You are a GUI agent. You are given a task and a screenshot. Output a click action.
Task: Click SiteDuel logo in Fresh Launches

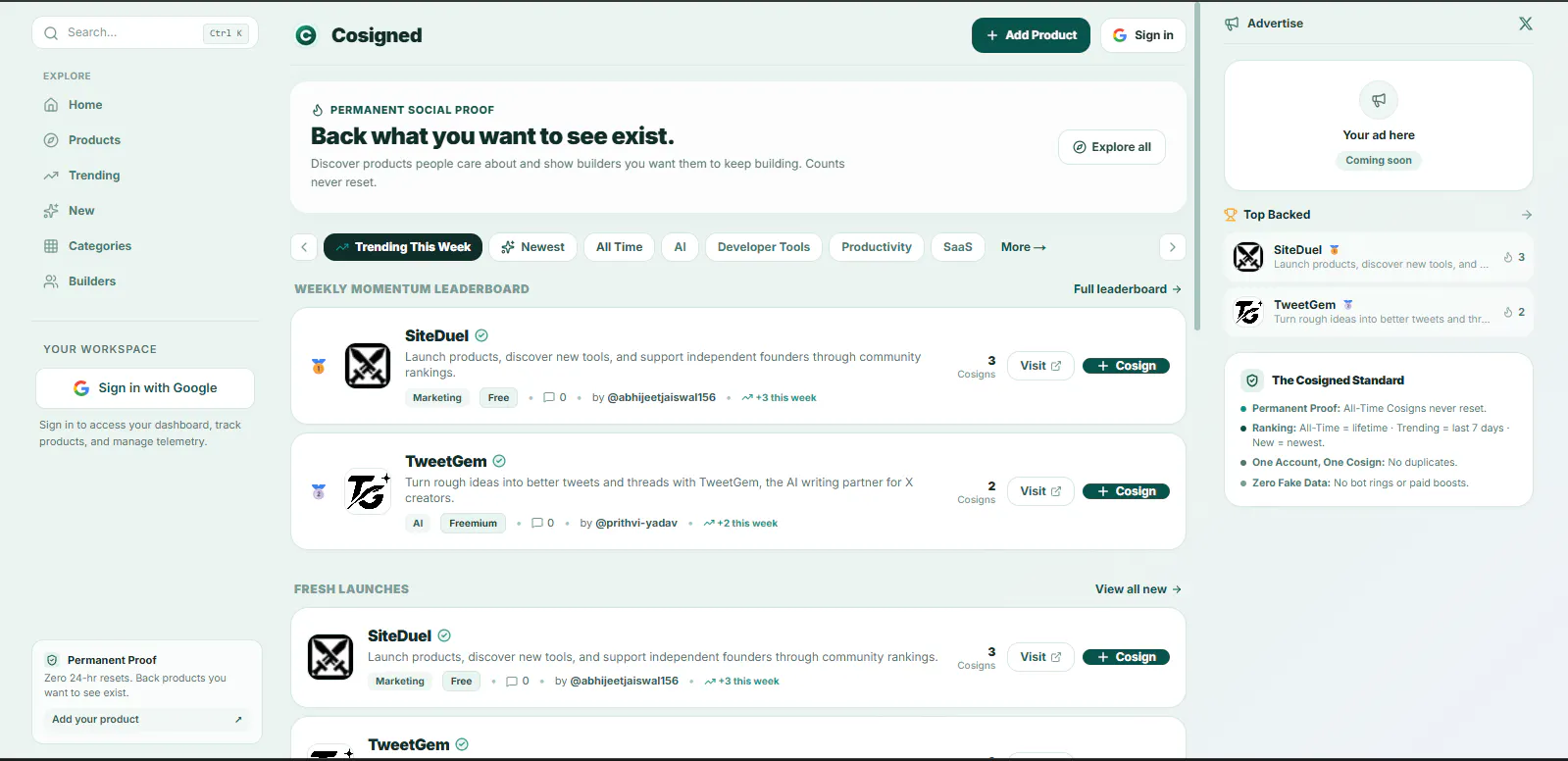pos(330,657)
